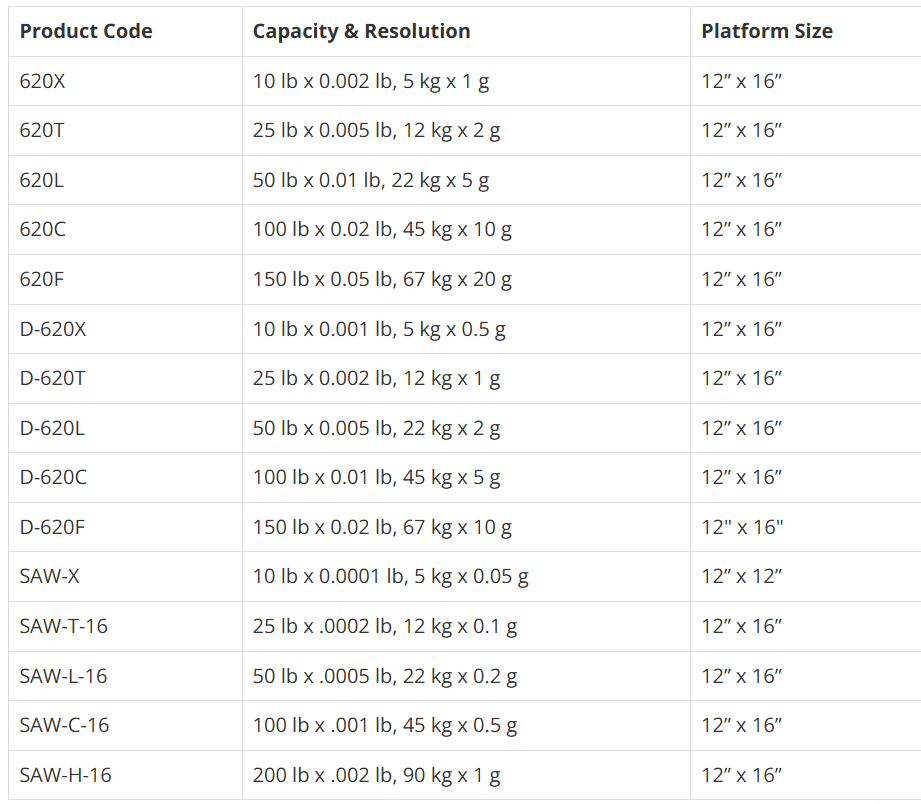Select the SAW-T-16 product code
The width and height of the screenshot is (921, 804).
(63, 626)
